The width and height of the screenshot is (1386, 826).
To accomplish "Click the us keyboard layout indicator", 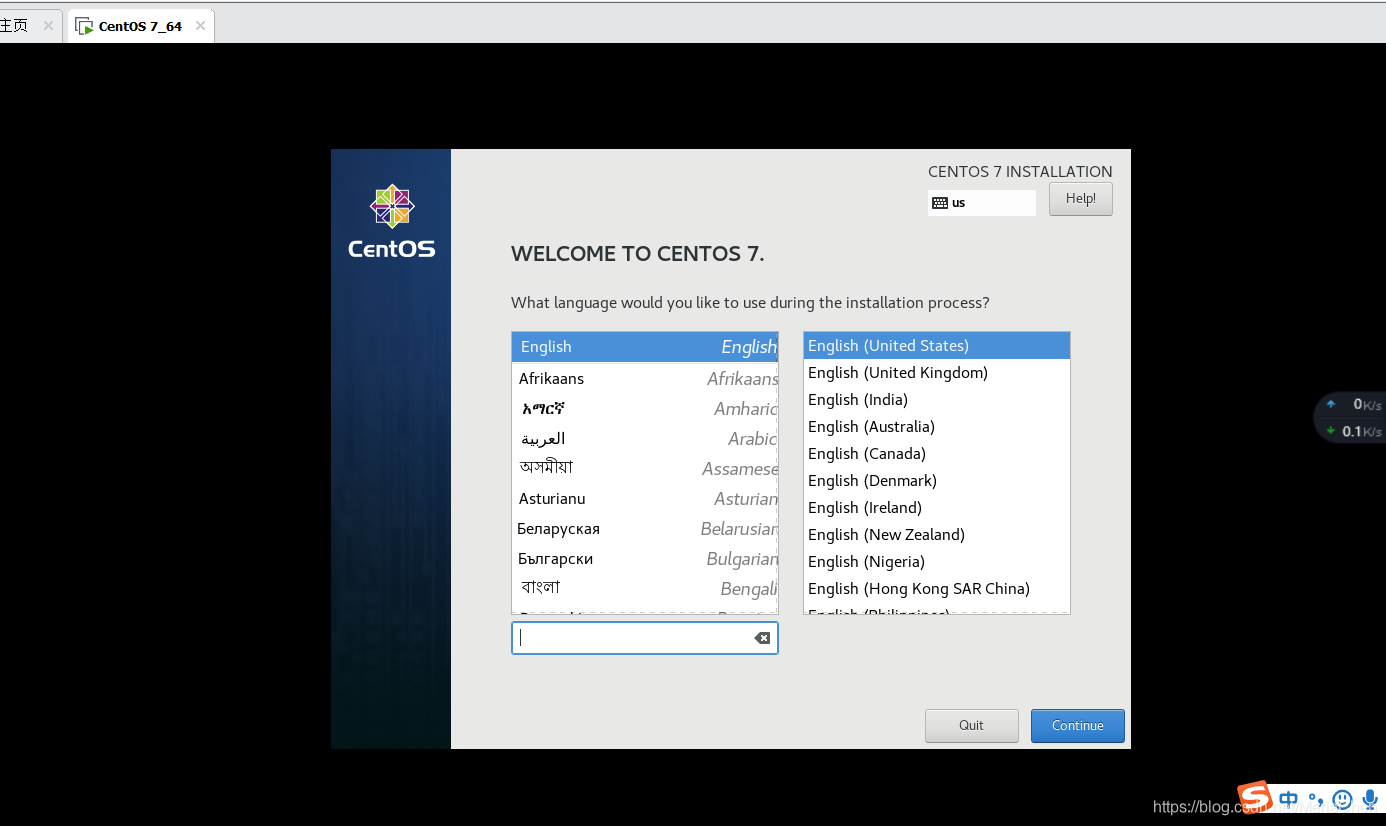I will click(x=981, y=203).
